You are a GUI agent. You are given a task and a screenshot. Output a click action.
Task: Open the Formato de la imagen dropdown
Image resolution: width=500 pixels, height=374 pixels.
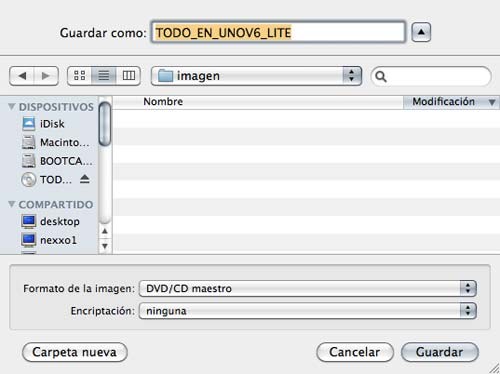pyautogui.click(x=308, y=288)
